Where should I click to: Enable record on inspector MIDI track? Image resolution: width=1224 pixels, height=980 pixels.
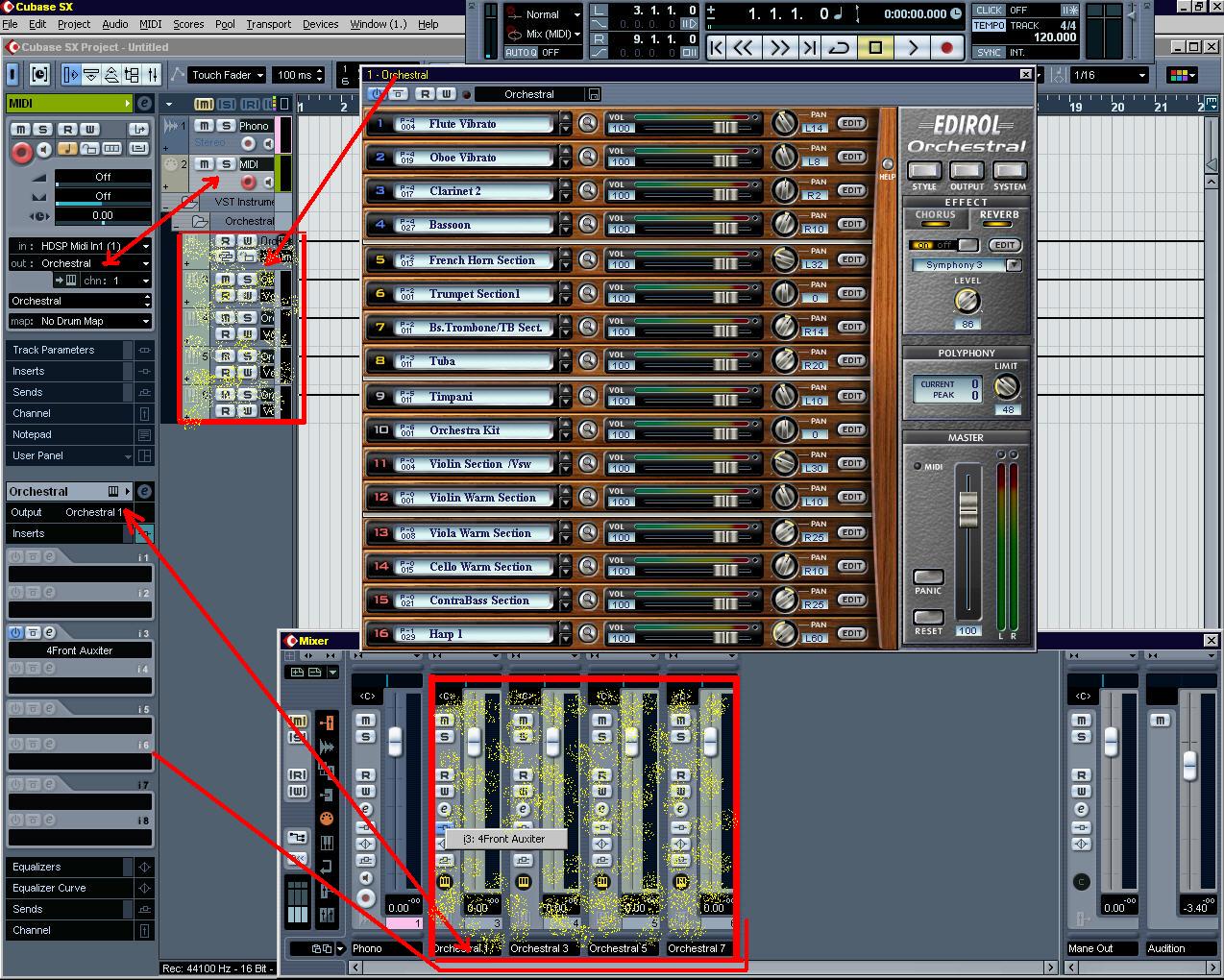click(x=21, y=152)
